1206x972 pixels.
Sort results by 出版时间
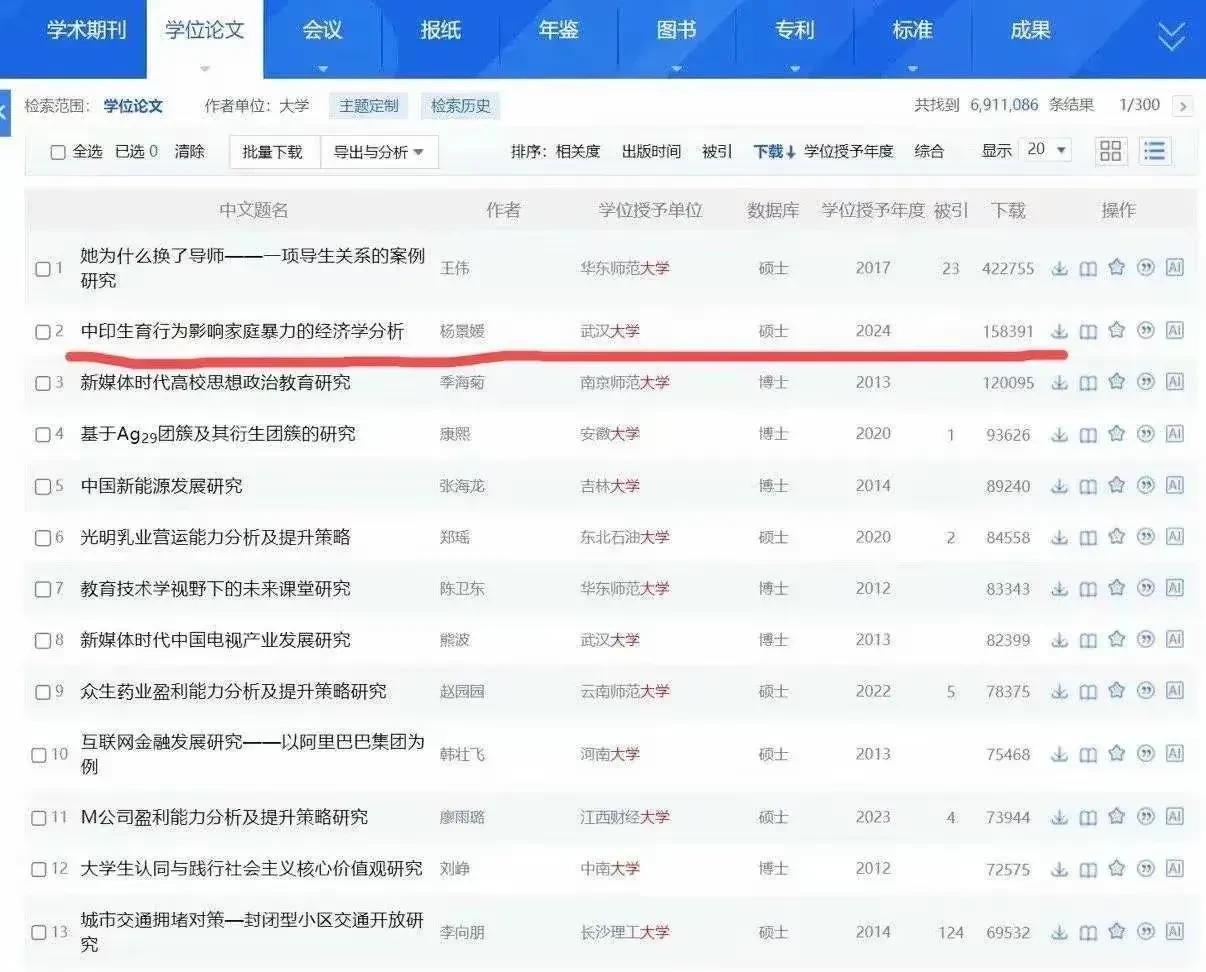coord(651,151)
